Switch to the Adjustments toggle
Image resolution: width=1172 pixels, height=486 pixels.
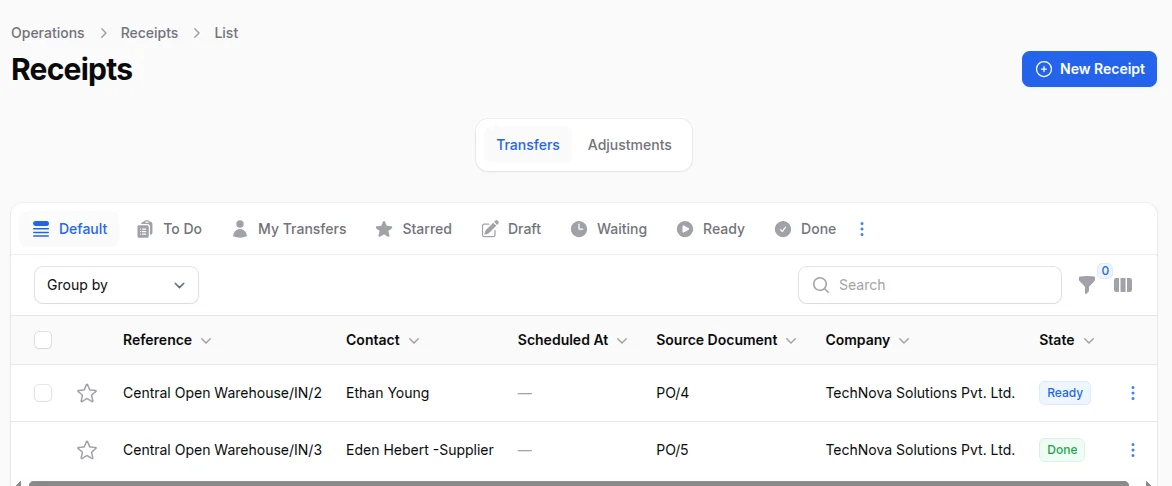tap(629, 145)
